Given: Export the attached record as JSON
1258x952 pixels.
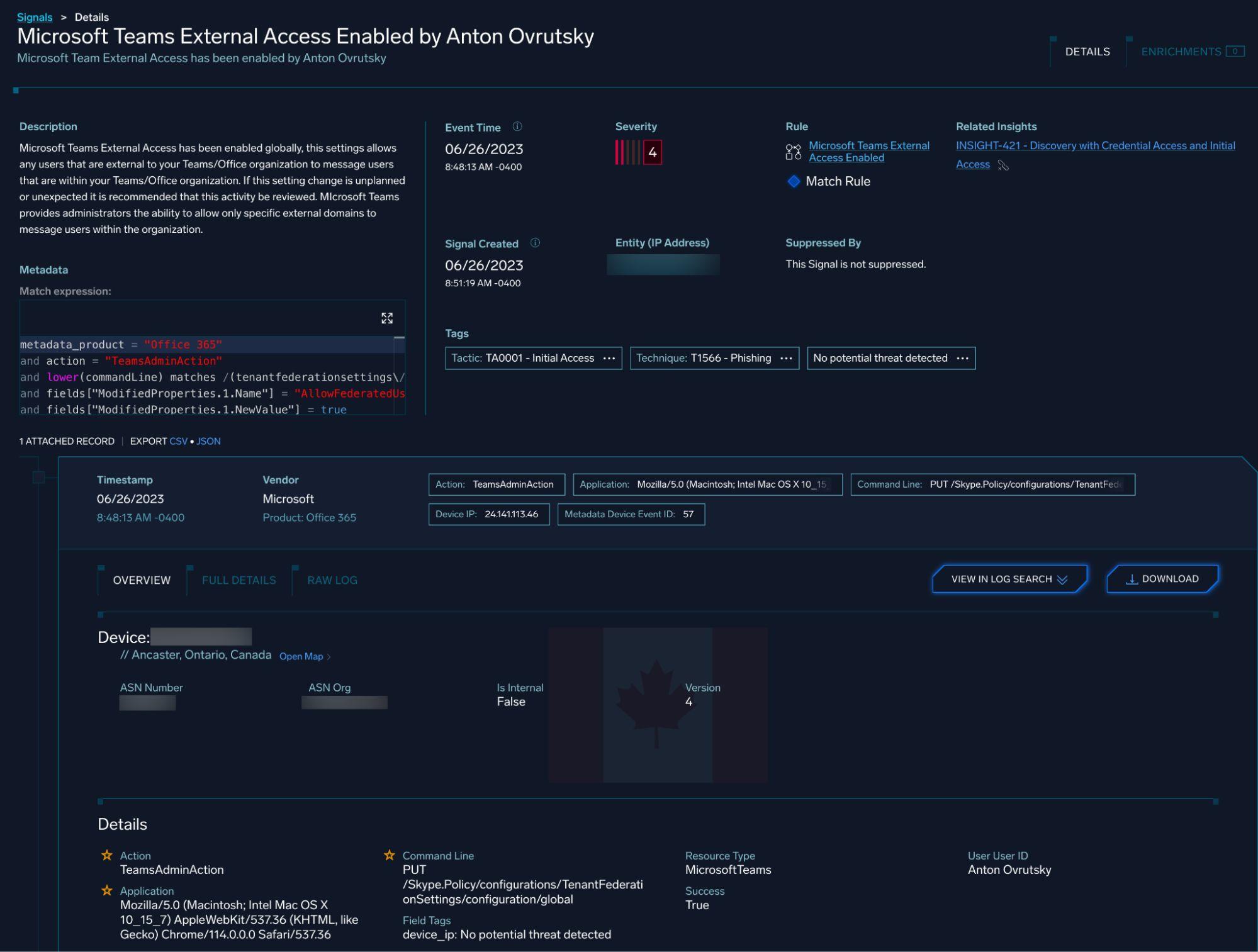Looking at the screenshot, I should [208, 441].
